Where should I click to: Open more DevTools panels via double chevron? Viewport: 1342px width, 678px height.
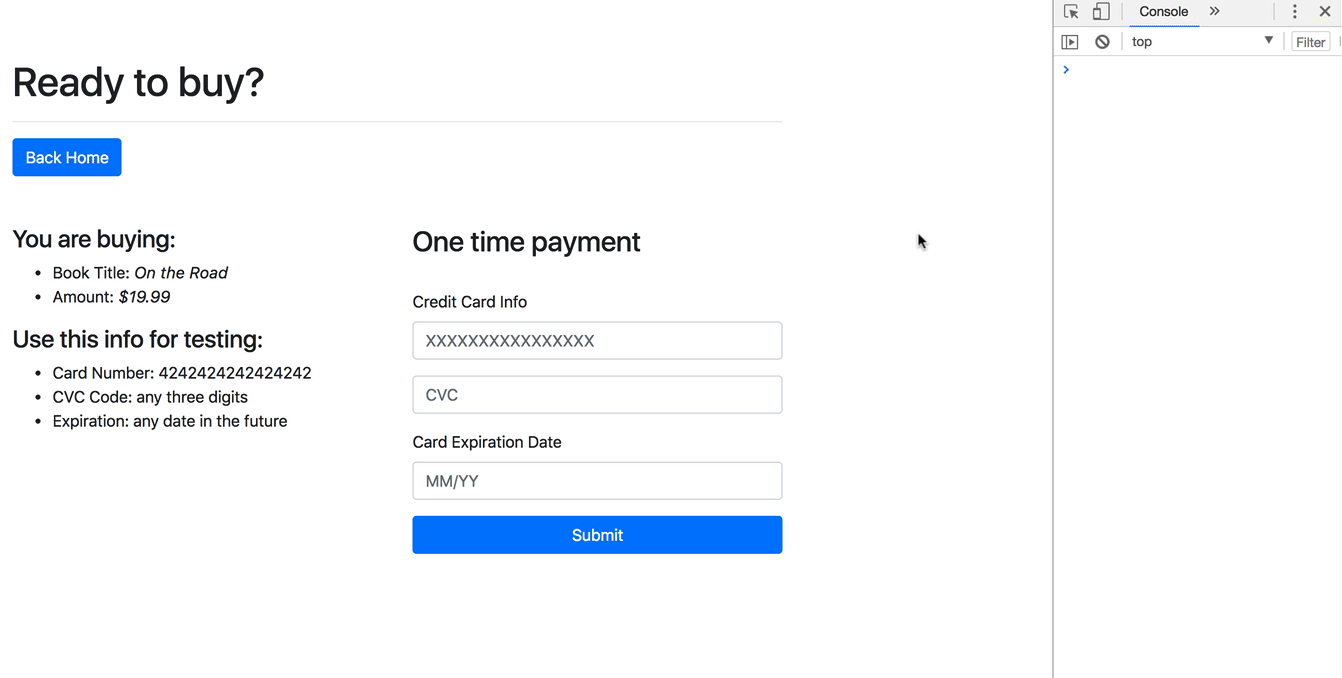[x=1214, y=11]
